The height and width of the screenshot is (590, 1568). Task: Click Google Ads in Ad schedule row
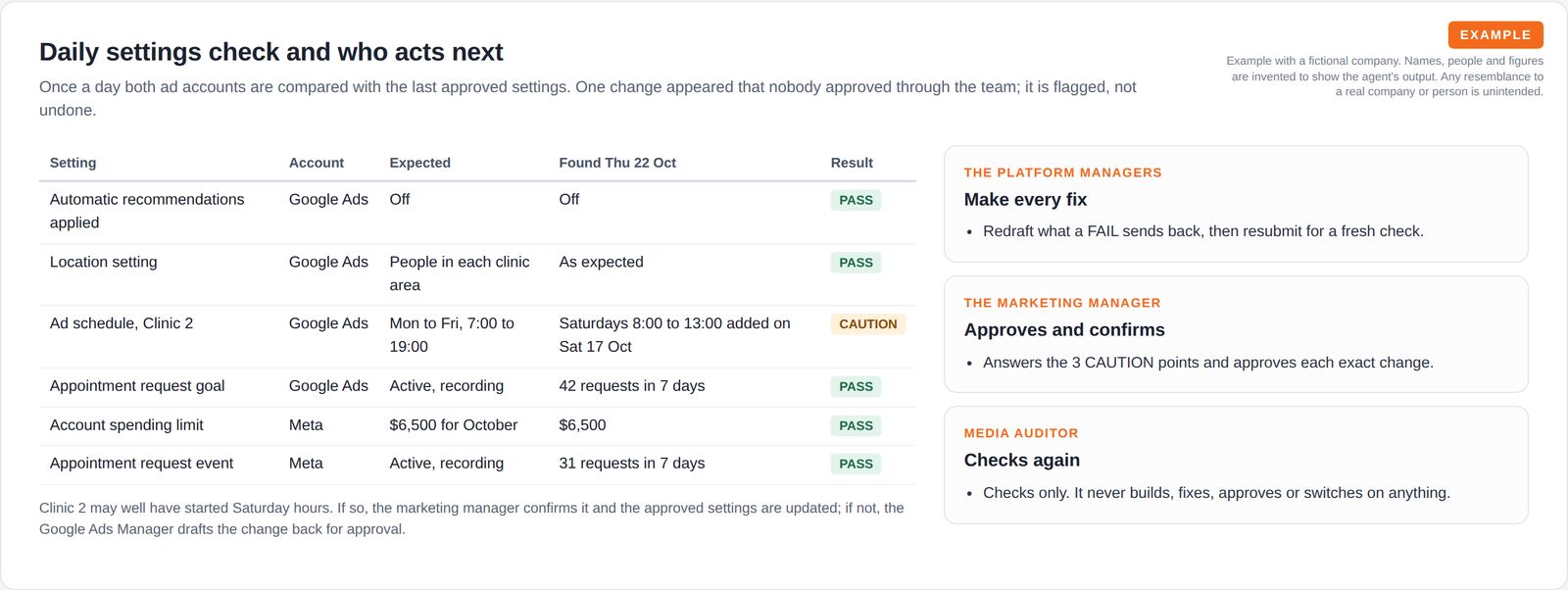[328, 323]
